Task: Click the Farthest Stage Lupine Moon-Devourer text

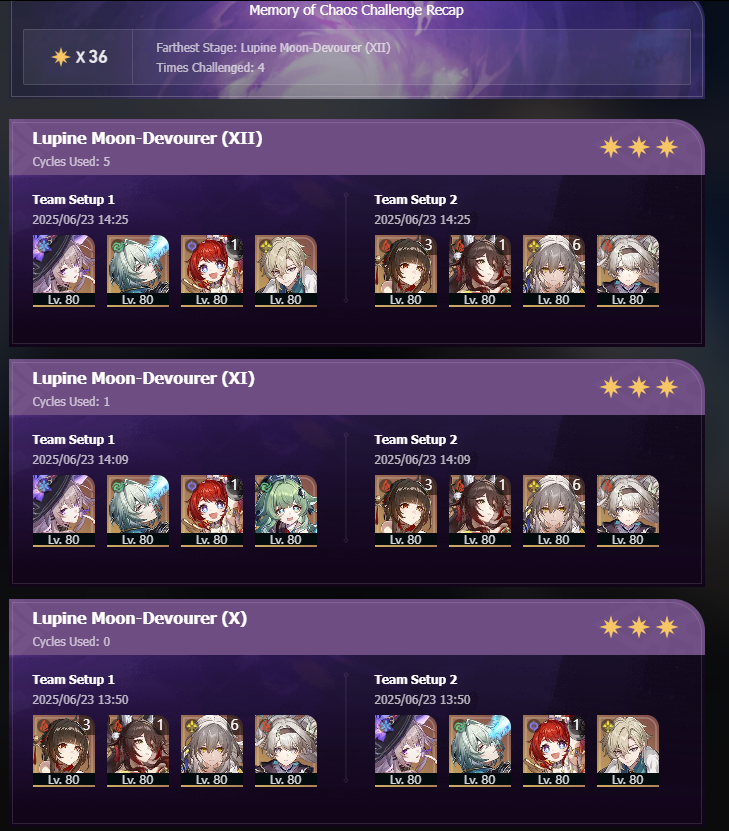Action: click(273, 48)
